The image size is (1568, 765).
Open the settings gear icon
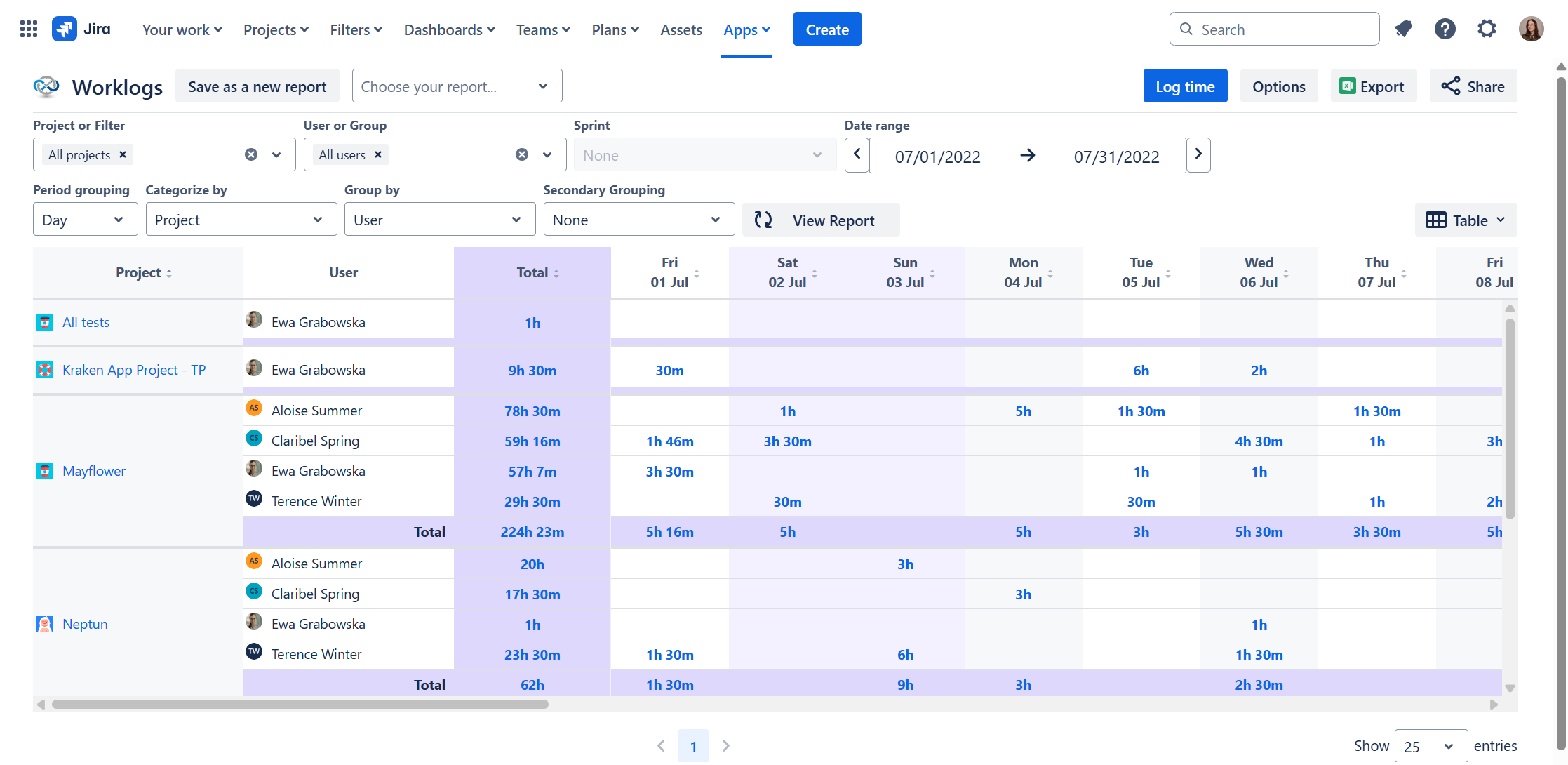coord(1487,29)
